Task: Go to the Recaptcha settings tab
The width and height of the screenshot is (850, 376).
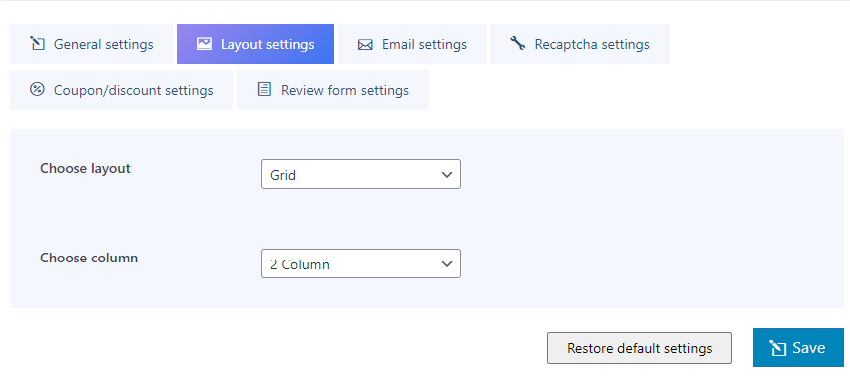Action: [580, 44]
